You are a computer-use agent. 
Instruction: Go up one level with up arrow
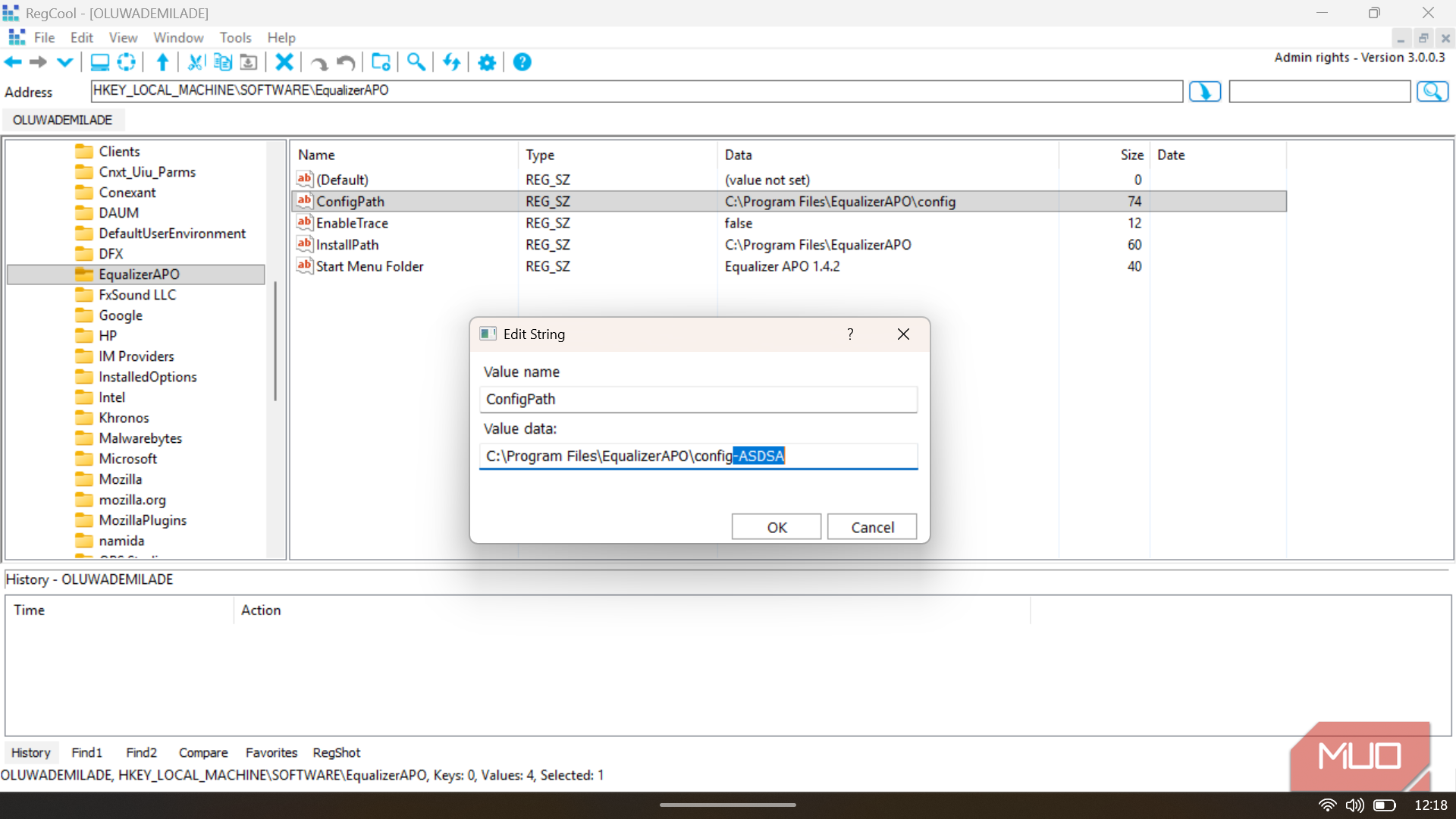click(x=162, y=62)
